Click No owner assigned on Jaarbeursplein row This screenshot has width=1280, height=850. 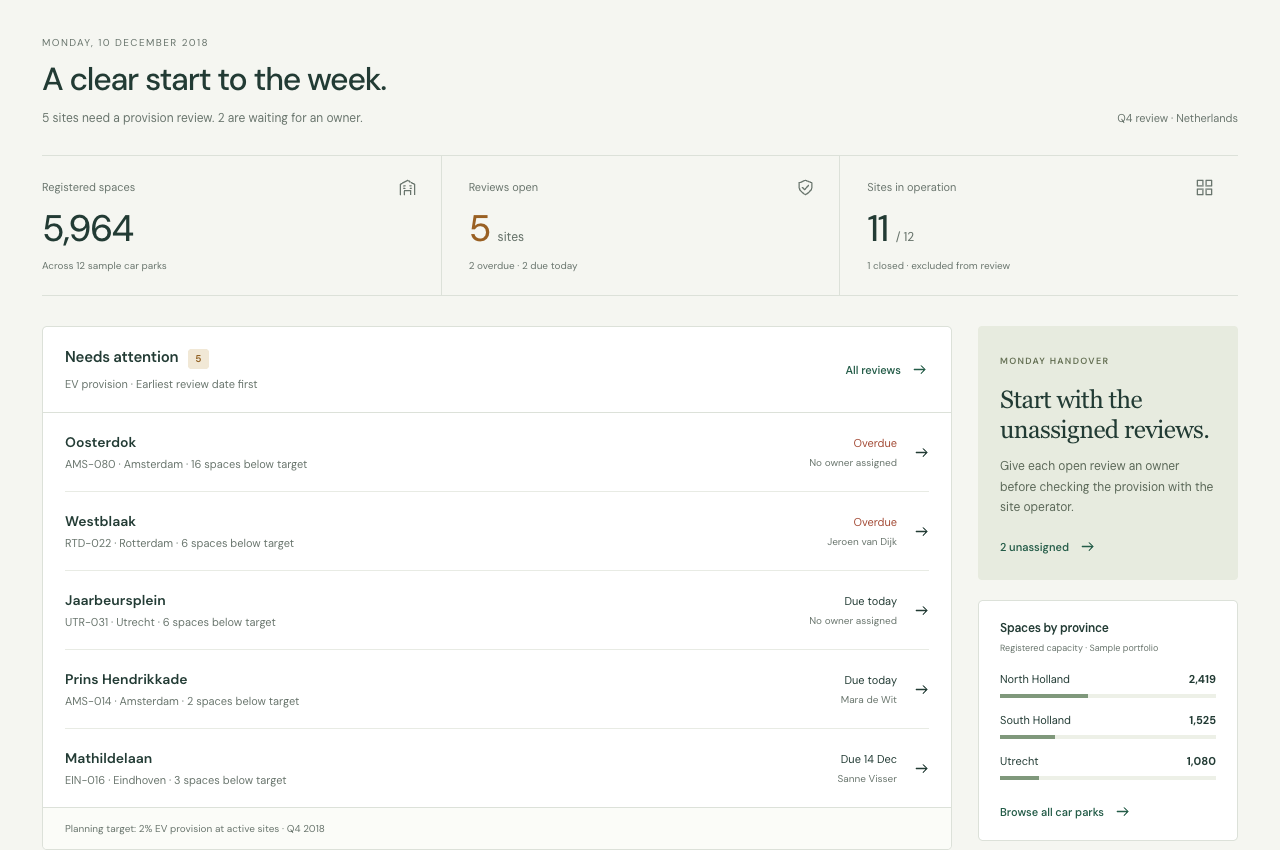tap(853, 621)
